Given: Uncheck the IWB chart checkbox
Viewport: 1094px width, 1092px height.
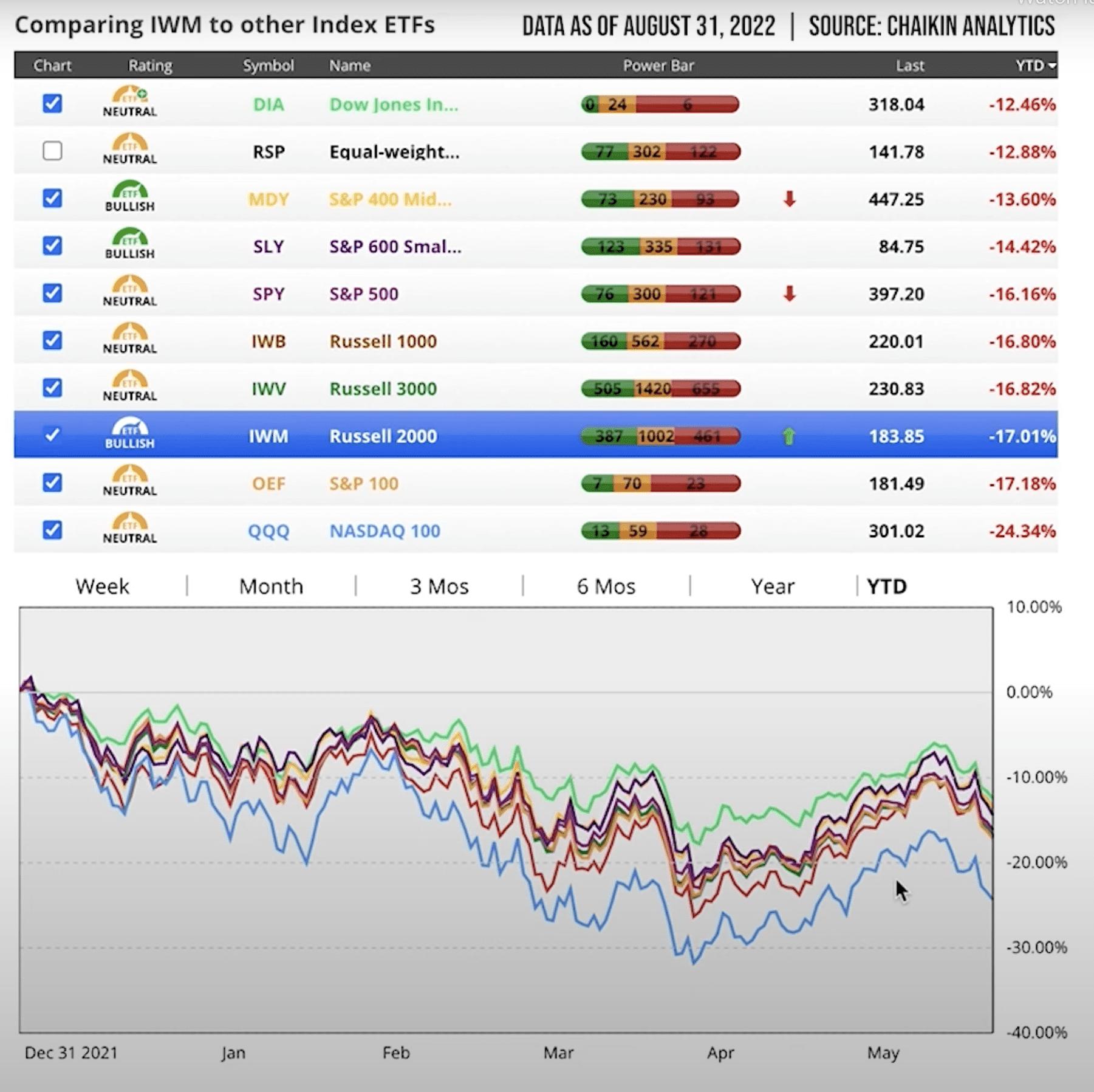Looking at the screenshot, I should tap(52, 340).
